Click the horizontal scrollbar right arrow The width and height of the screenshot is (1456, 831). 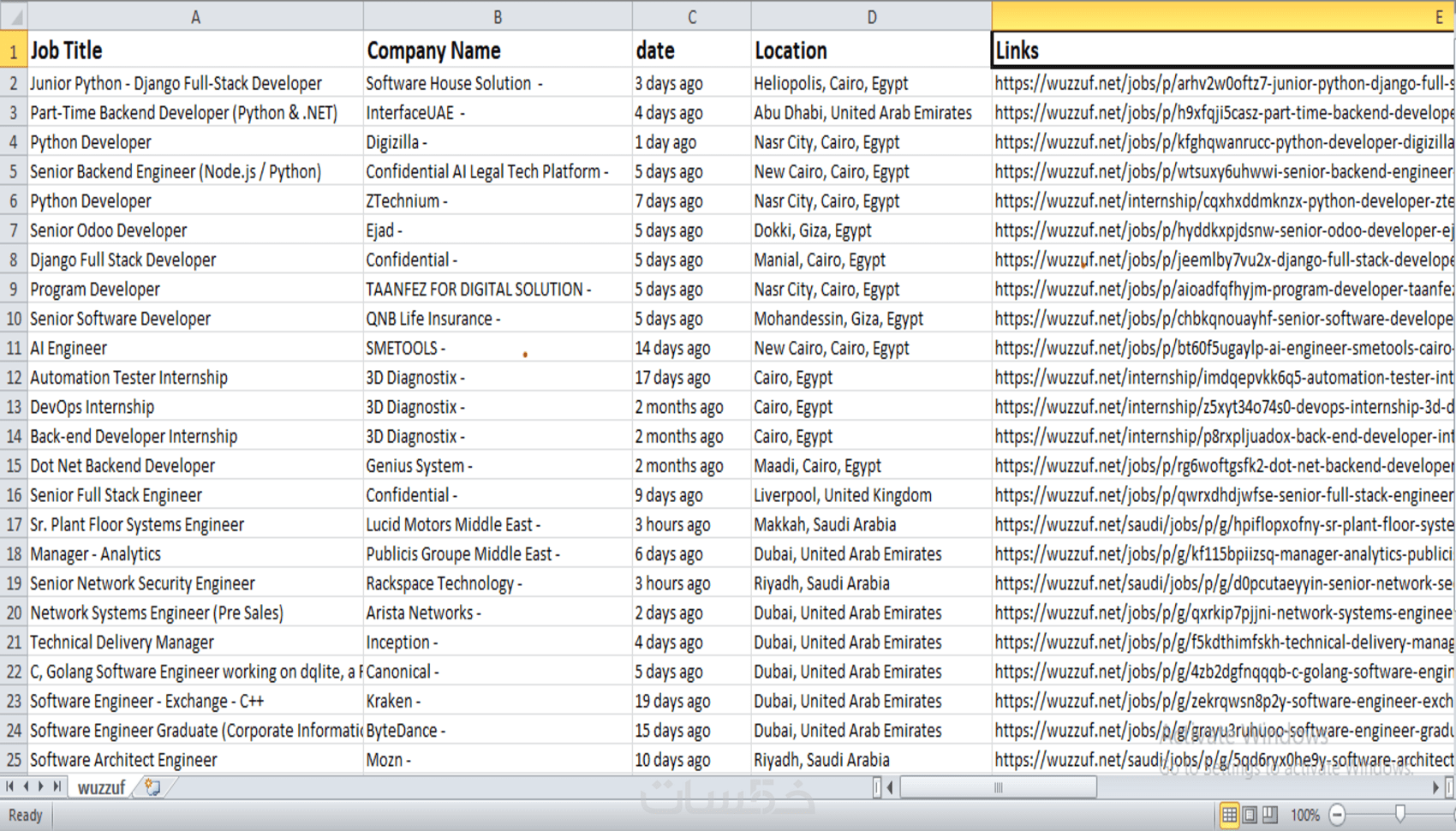click(1435, 787)
